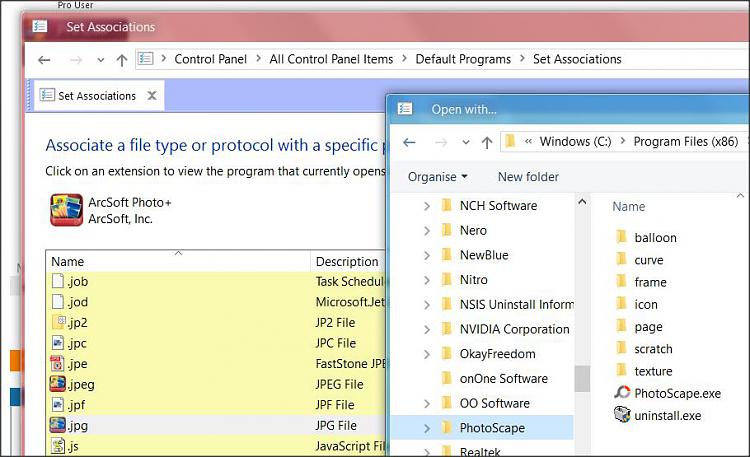The image size is (750, 457).
Task: Click Program Files (x86) in path
Action: [x=686, y=142]
